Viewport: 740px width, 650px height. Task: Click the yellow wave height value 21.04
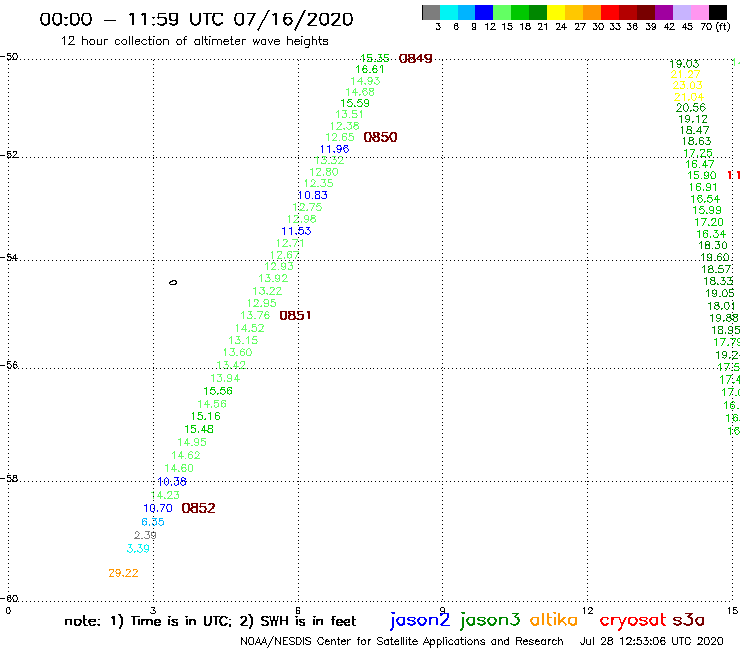689,97
